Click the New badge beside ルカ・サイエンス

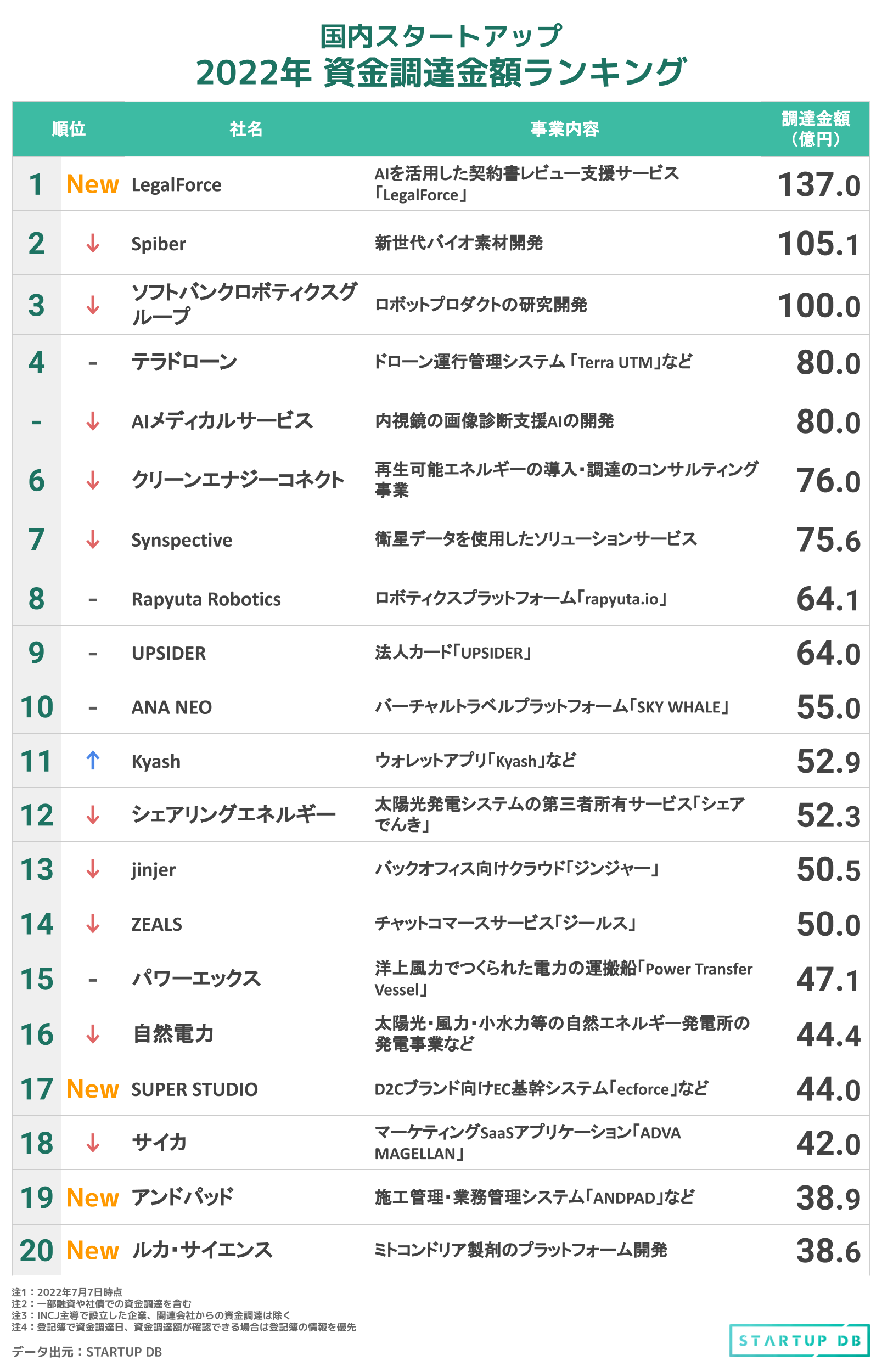[93, 1250]
